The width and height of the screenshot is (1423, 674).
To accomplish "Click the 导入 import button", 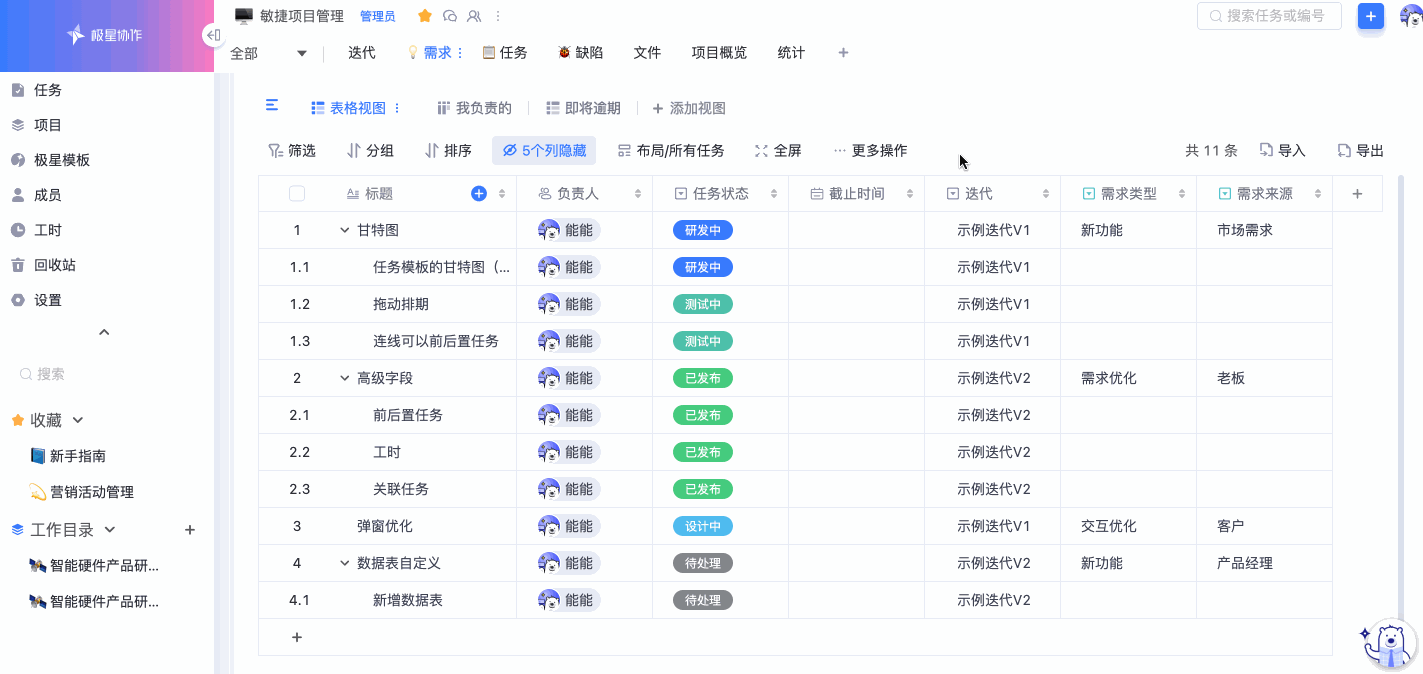I will pos(1282,151).
